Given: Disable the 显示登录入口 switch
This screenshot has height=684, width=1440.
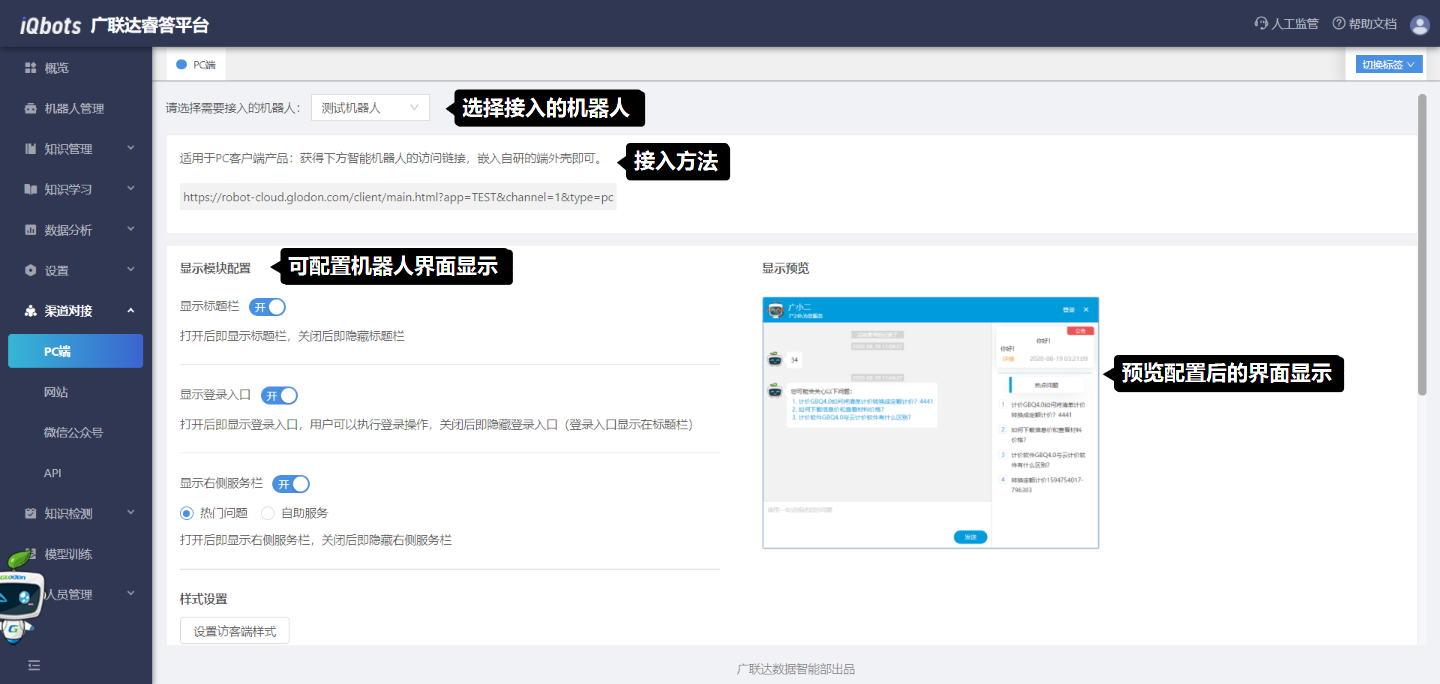Looking at the screenshot, I should pos(279,395).
